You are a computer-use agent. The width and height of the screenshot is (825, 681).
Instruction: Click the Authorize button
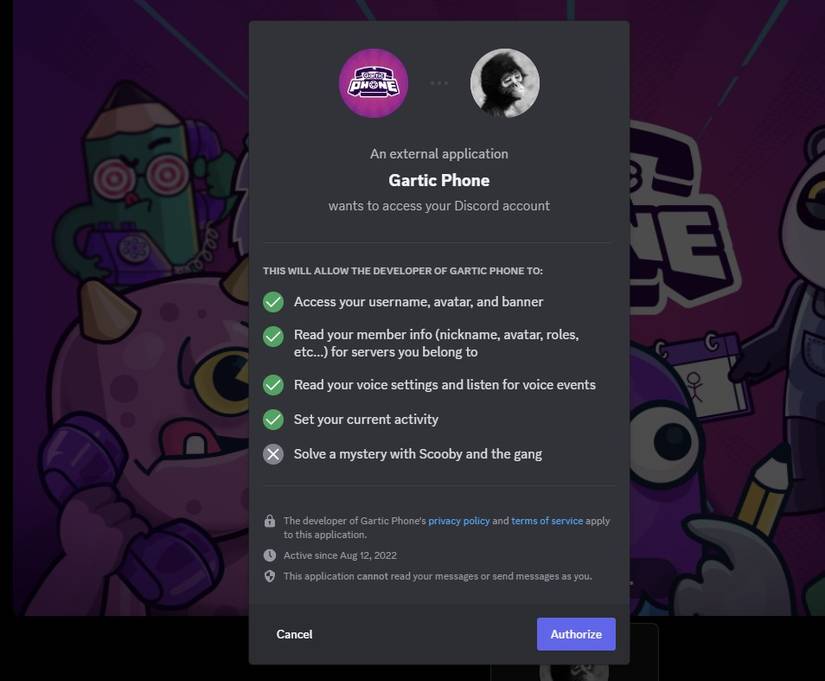point(576,634)
